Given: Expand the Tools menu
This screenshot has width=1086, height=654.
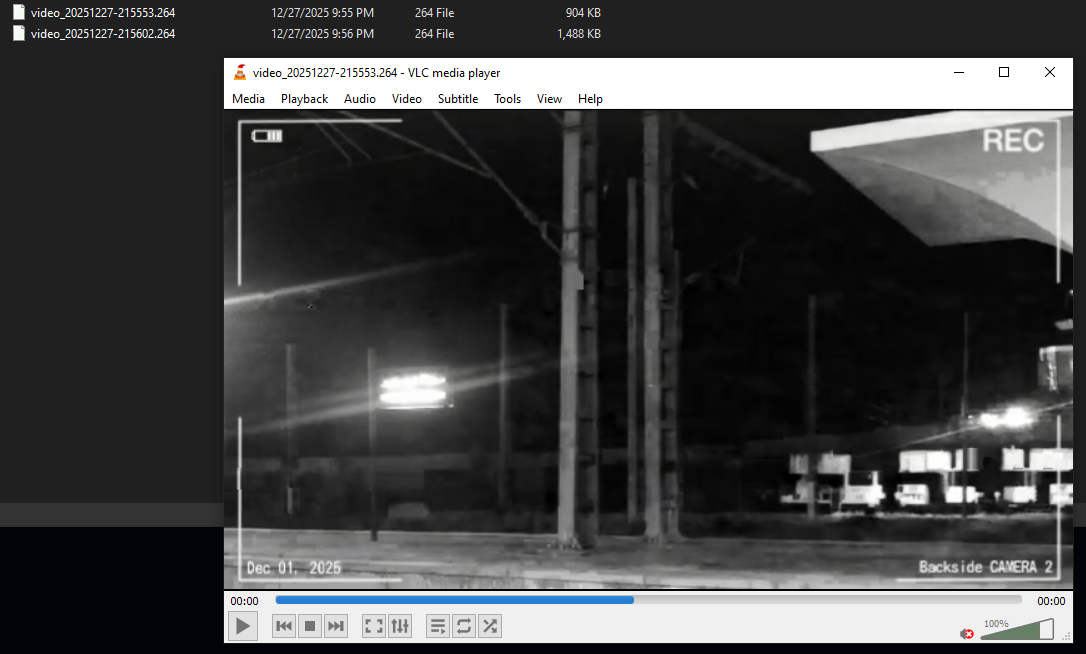Looking at the screenshot, I should (507, 99).
